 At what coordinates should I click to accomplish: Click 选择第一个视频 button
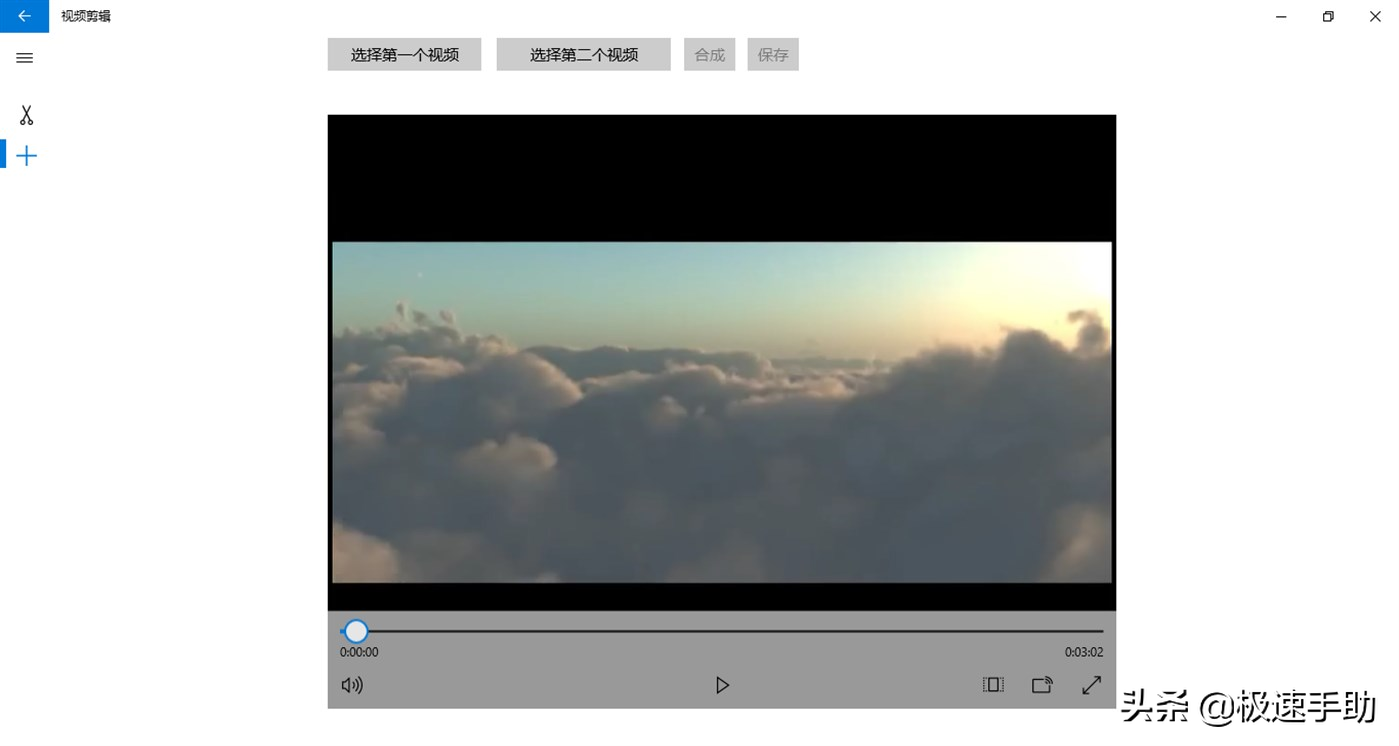coord(404,55)
